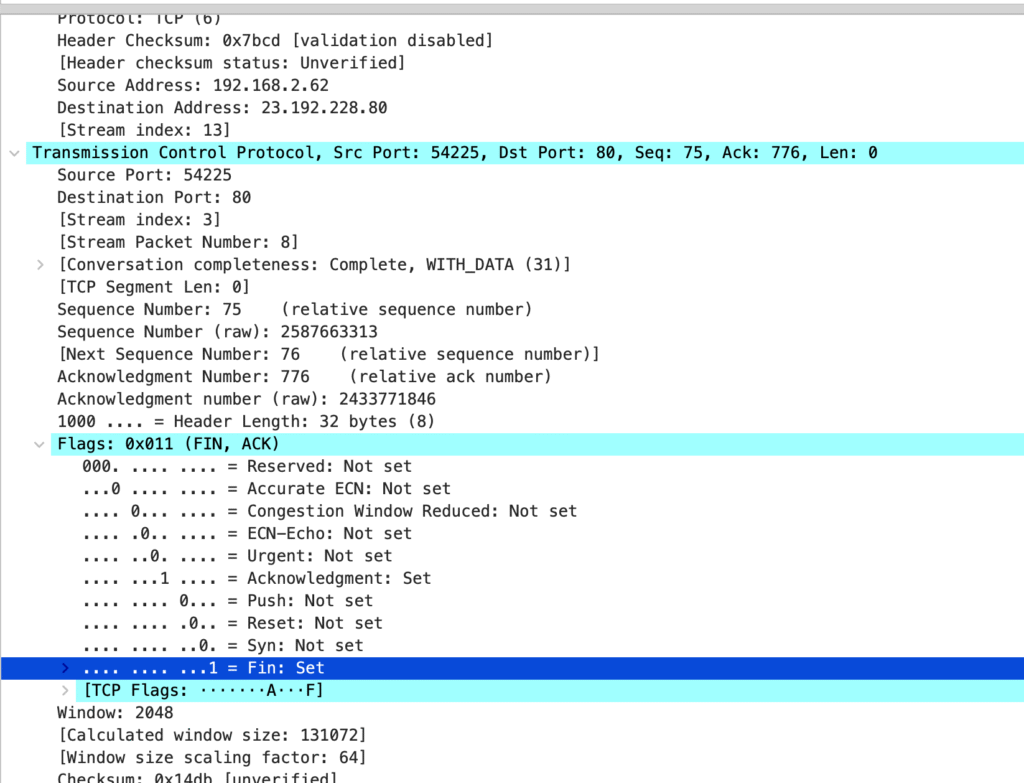Choose the Push: Not set flag row
The width and height of the screenshot is (1024, 783).
tap(228, 601)
